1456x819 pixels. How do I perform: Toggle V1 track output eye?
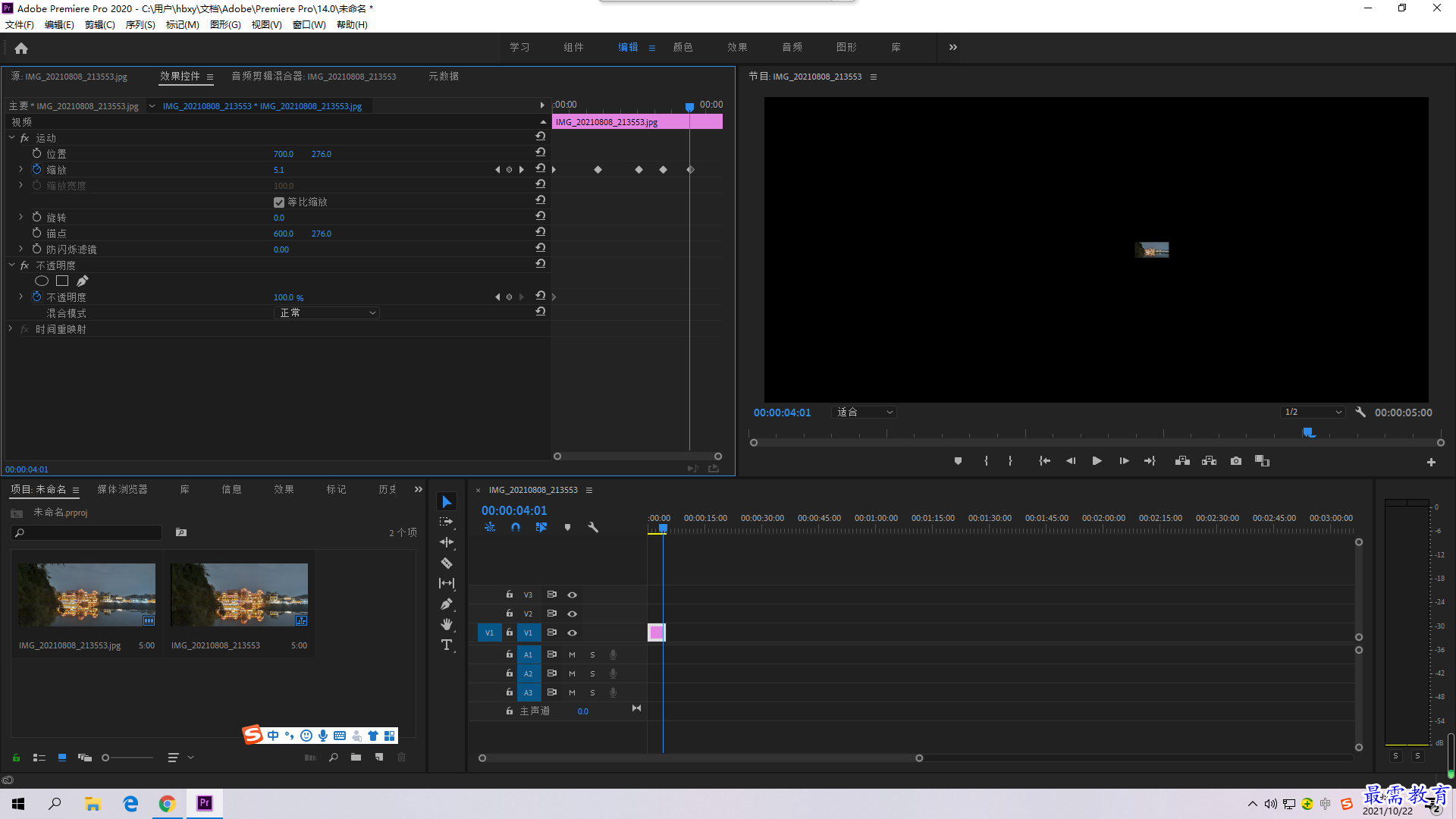(573, 633)
